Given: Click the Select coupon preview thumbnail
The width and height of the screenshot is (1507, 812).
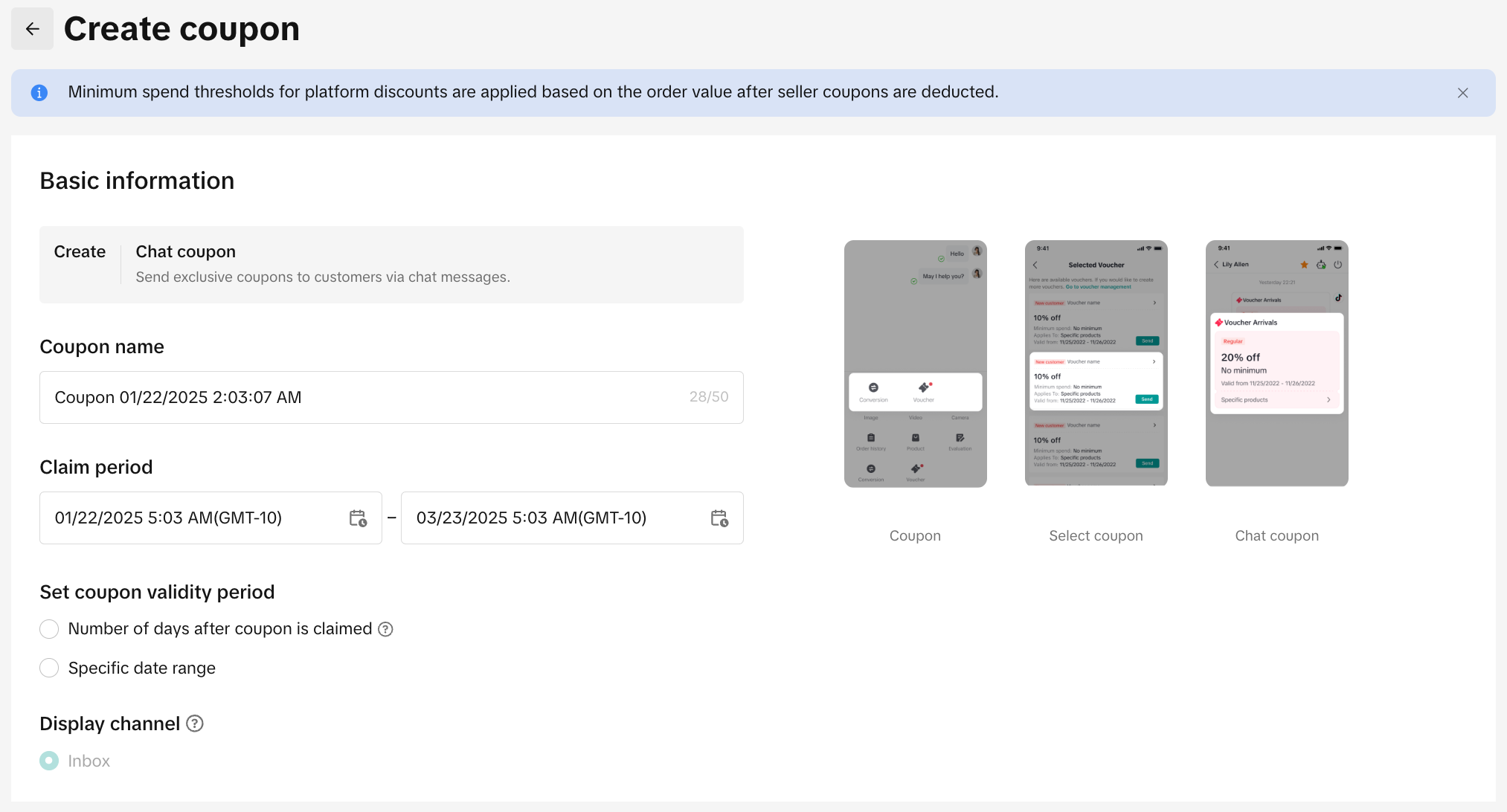Looking at the screenshot, I should click(x=1096, y=364).
